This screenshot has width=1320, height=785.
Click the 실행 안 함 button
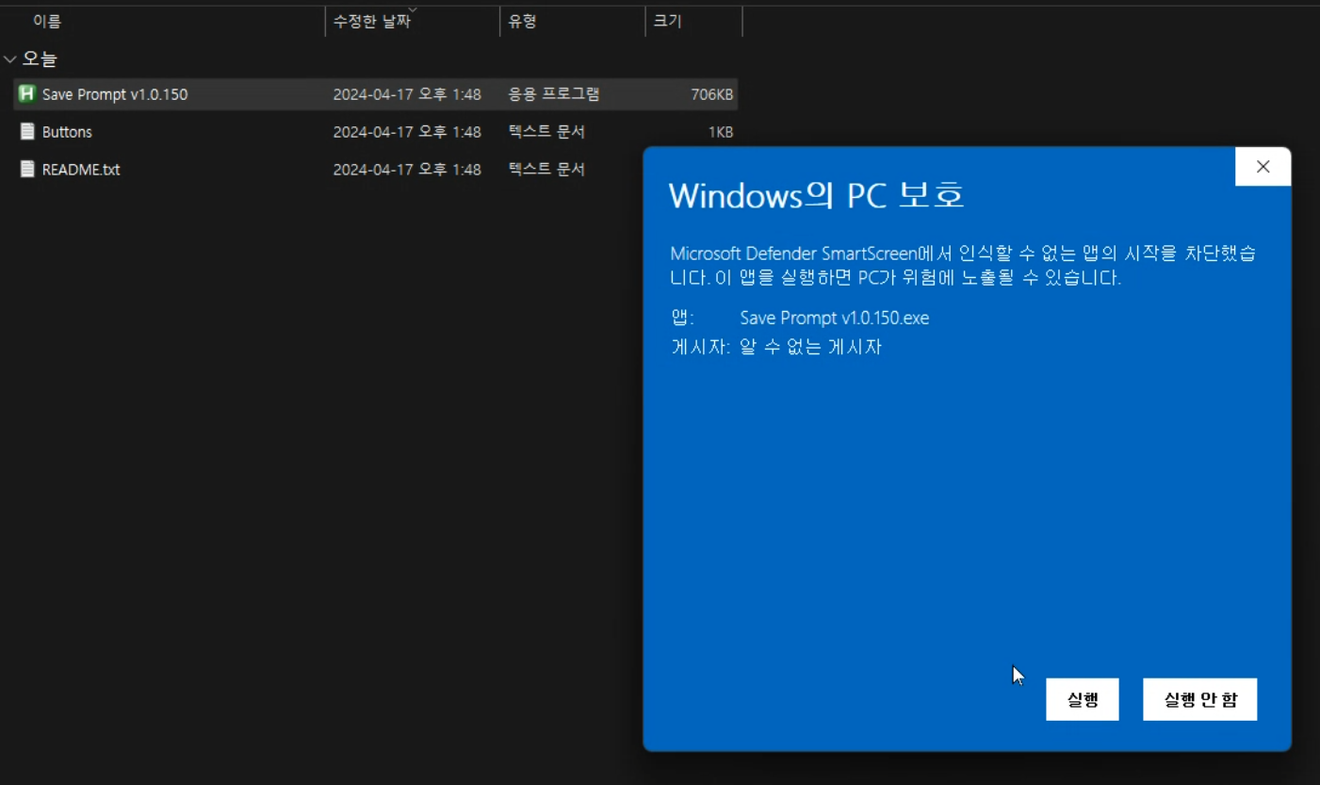point(1200,700)
